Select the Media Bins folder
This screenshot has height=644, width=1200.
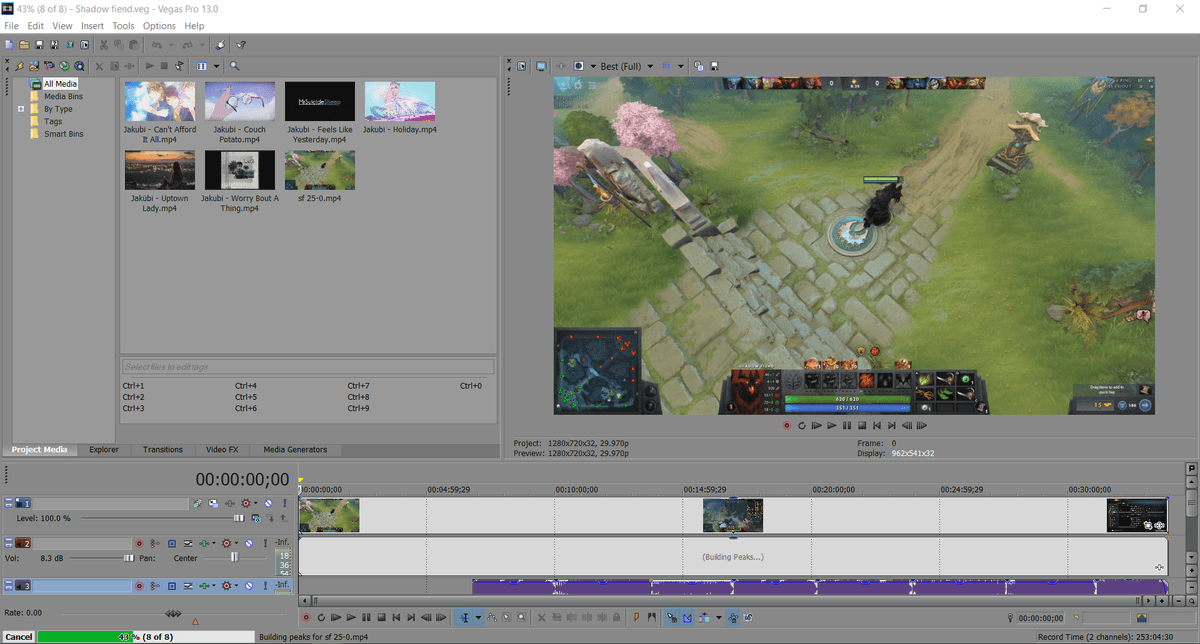[x=63, y=96]
